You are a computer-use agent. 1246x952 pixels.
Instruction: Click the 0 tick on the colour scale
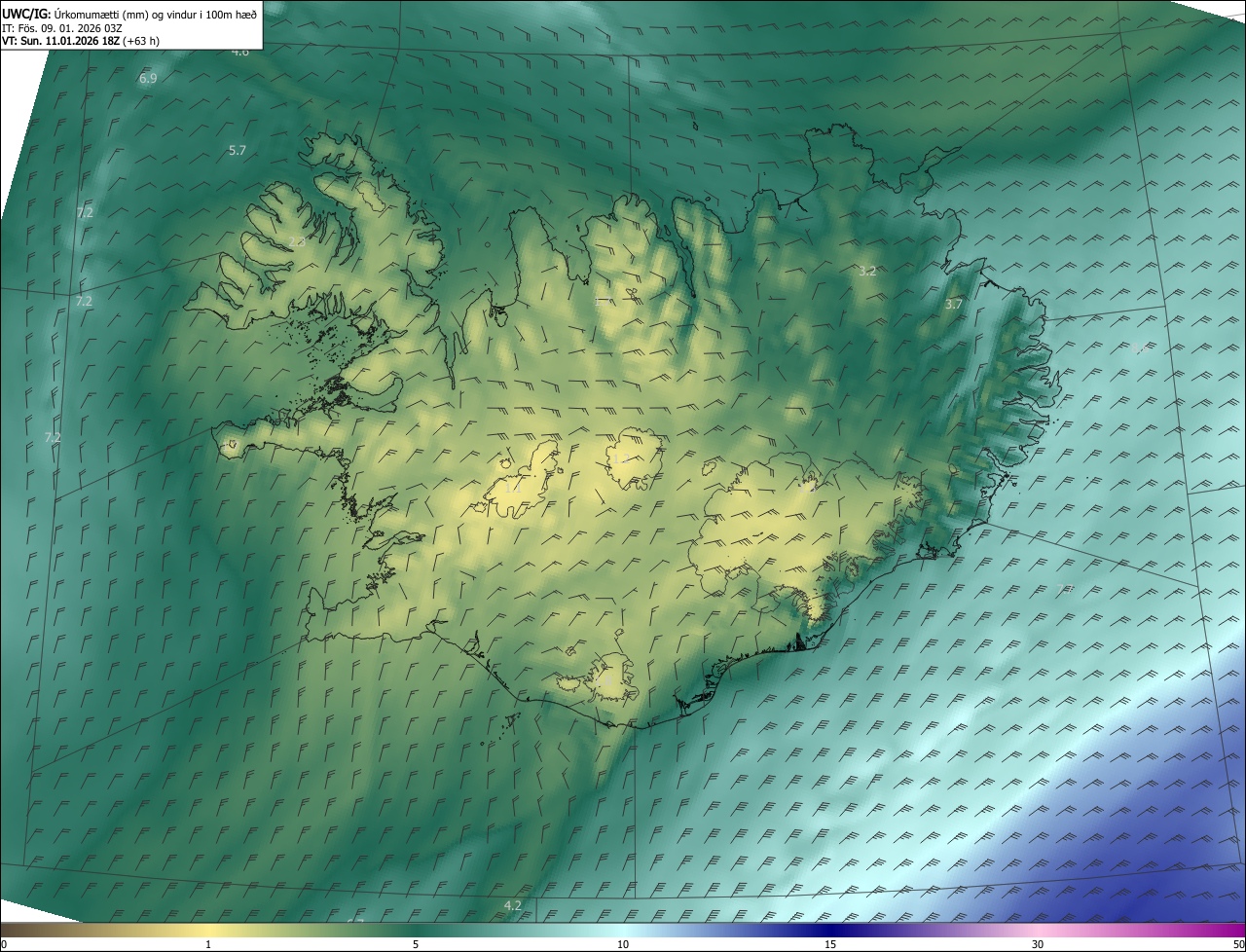[x=4, y=944]
